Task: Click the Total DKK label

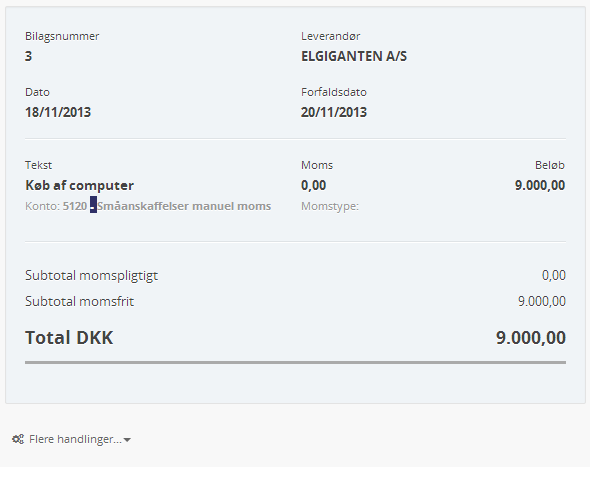Action: [x=69, y=337]
